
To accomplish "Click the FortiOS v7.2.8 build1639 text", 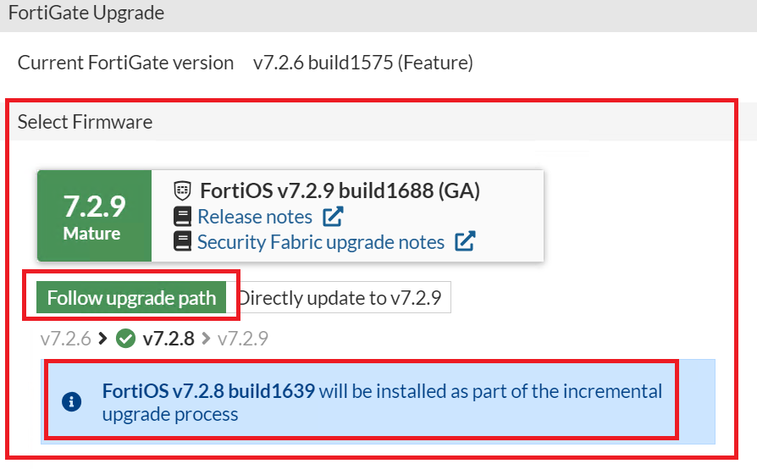I will coord(209,390).
